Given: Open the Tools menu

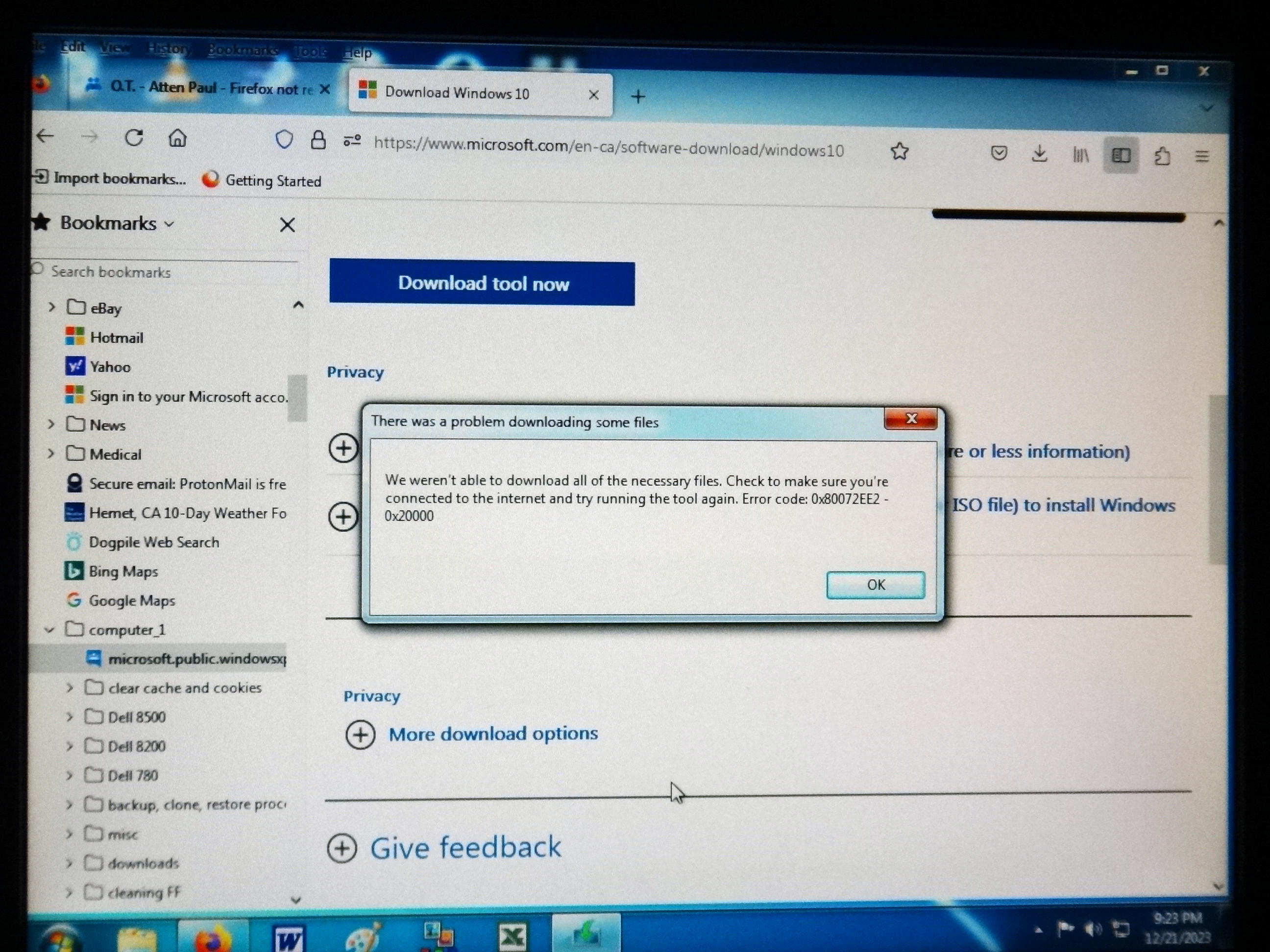Looking at the screenshot, I should [310, 51].
